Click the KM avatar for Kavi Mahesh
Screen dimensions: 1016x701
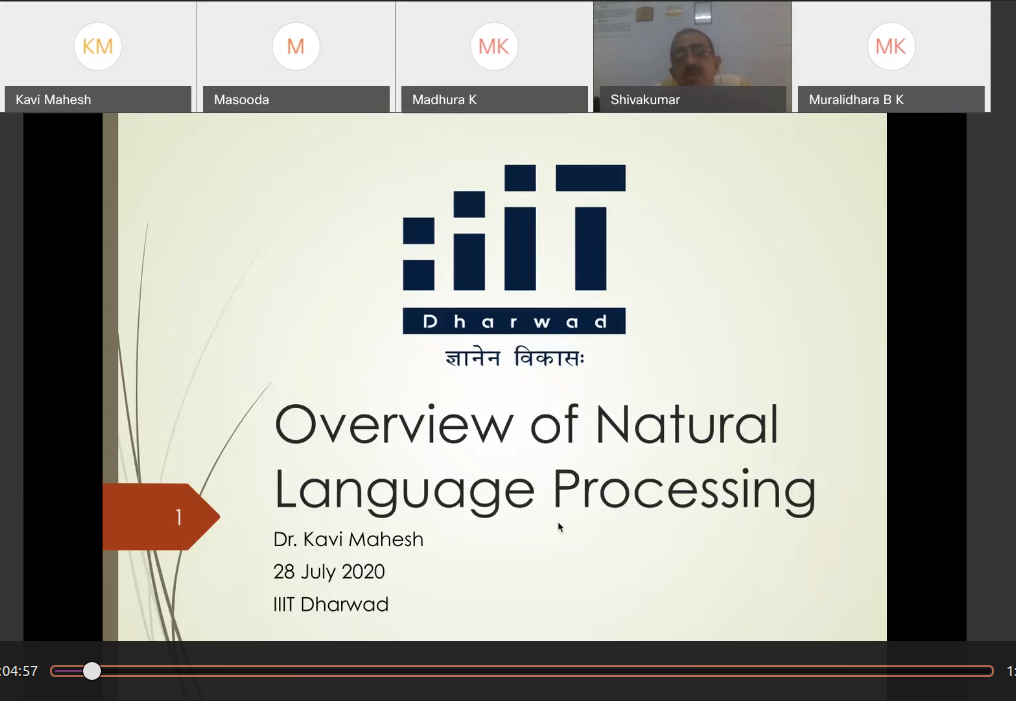click(x=98, y=46)
